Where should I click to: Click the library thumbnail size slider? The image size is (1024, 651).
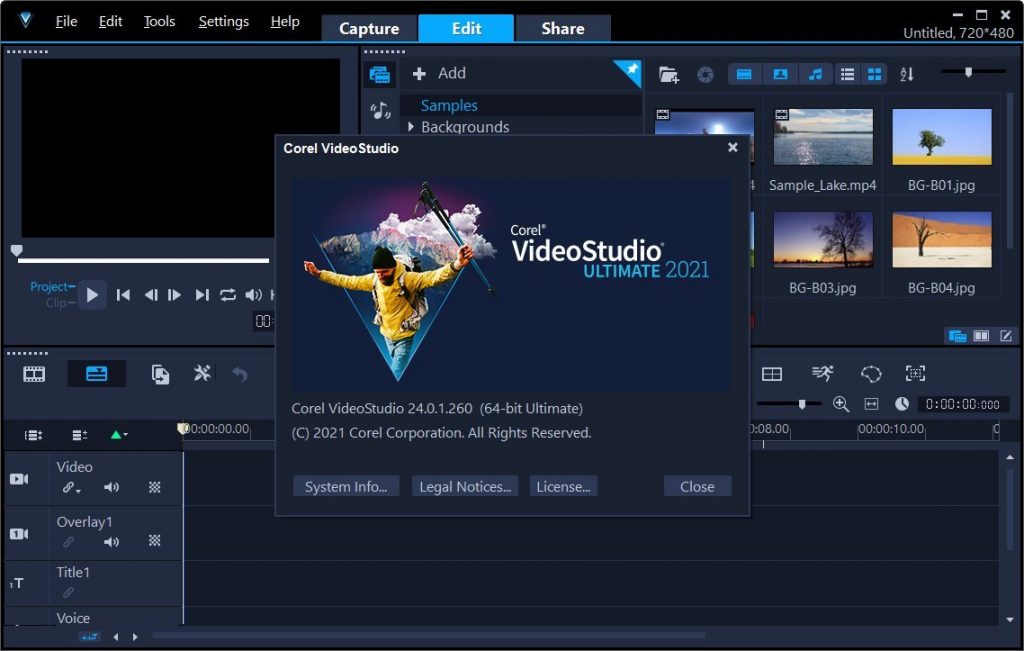[x=967, y=72]
